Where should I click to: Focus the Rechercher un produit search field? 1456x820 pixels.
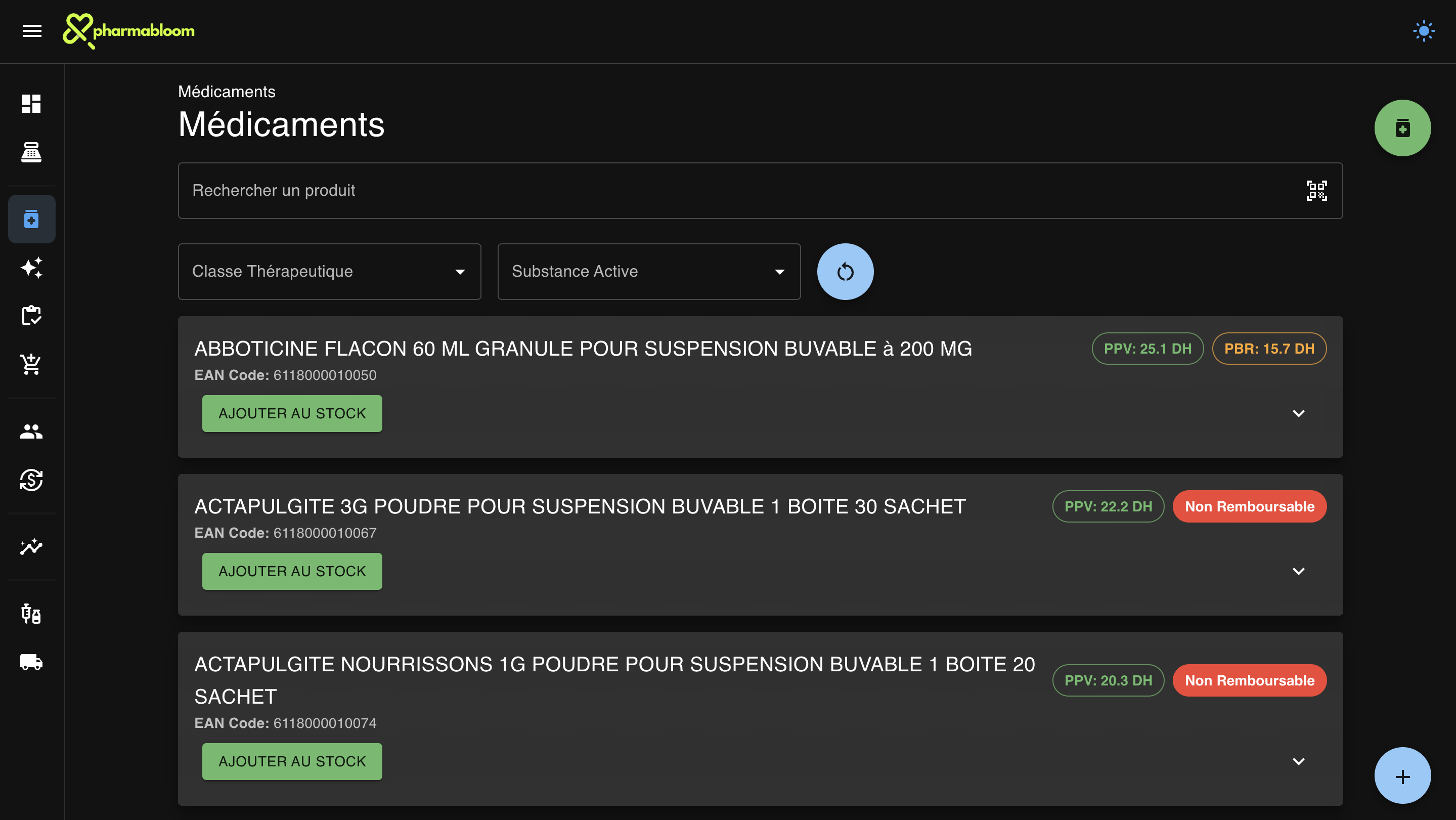(760, 191)
